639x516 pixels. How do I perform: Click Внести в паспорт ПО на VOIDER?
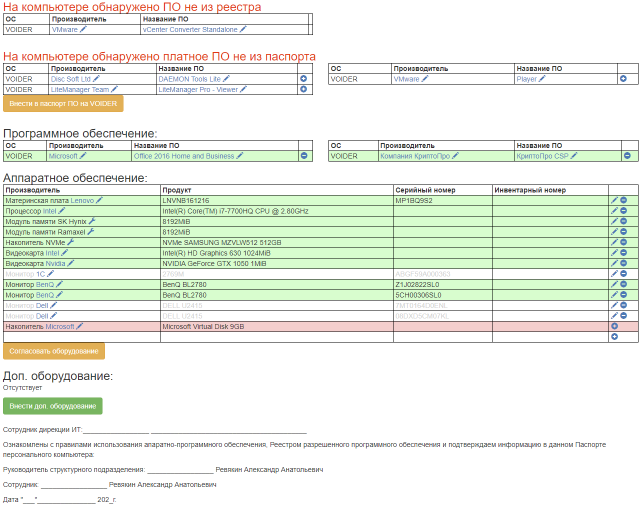(x=63, y=104)
